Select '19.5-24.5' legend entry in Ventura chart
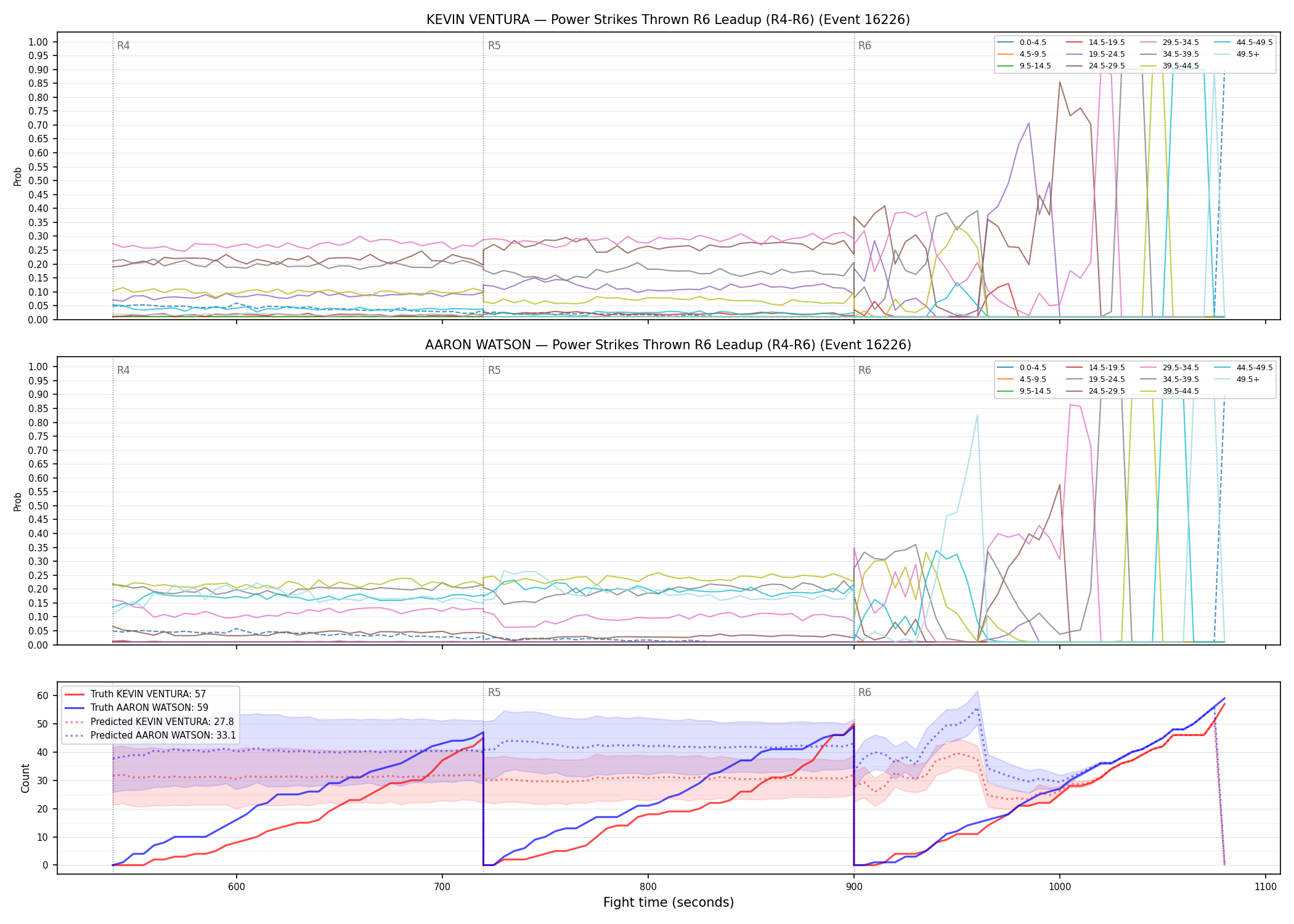Screen dimensions: 1294x924 click(1095, 54)
